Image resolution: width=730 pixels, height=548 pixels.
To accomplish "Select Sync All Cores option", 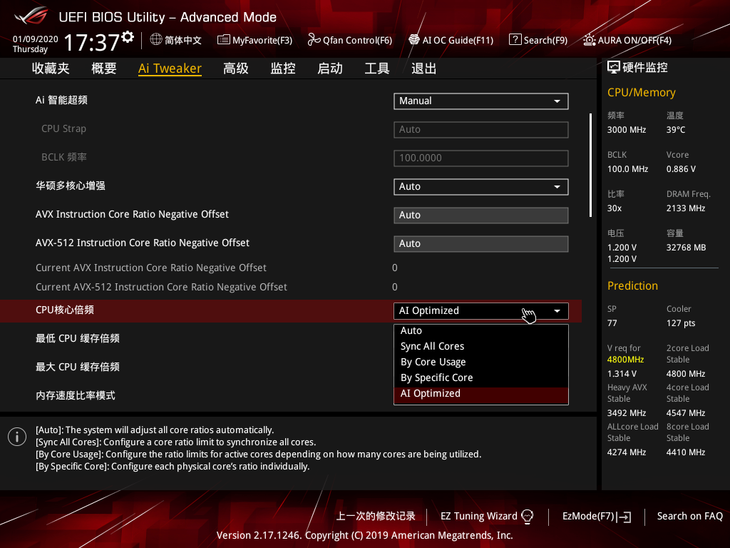I will point(432,346).
